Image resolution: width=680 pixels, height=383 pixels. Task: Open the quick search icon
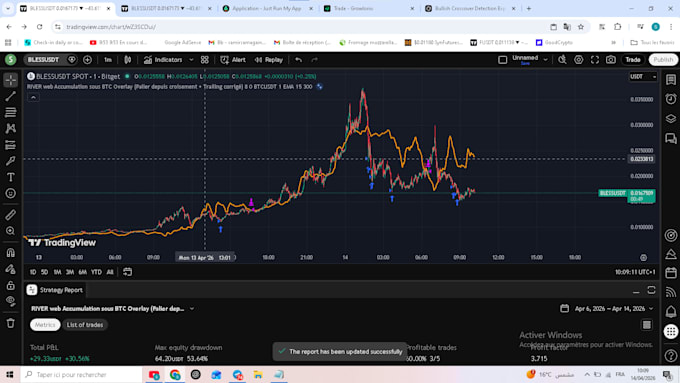click(x=562, y=60)
